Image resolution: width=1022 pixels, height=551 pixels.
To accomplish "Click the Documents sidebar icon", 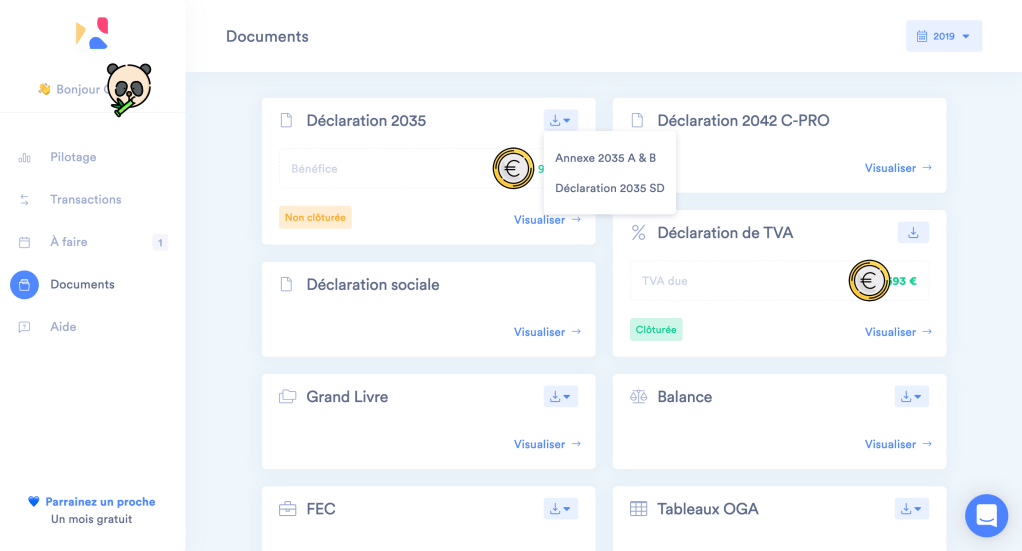I will 25,285.
